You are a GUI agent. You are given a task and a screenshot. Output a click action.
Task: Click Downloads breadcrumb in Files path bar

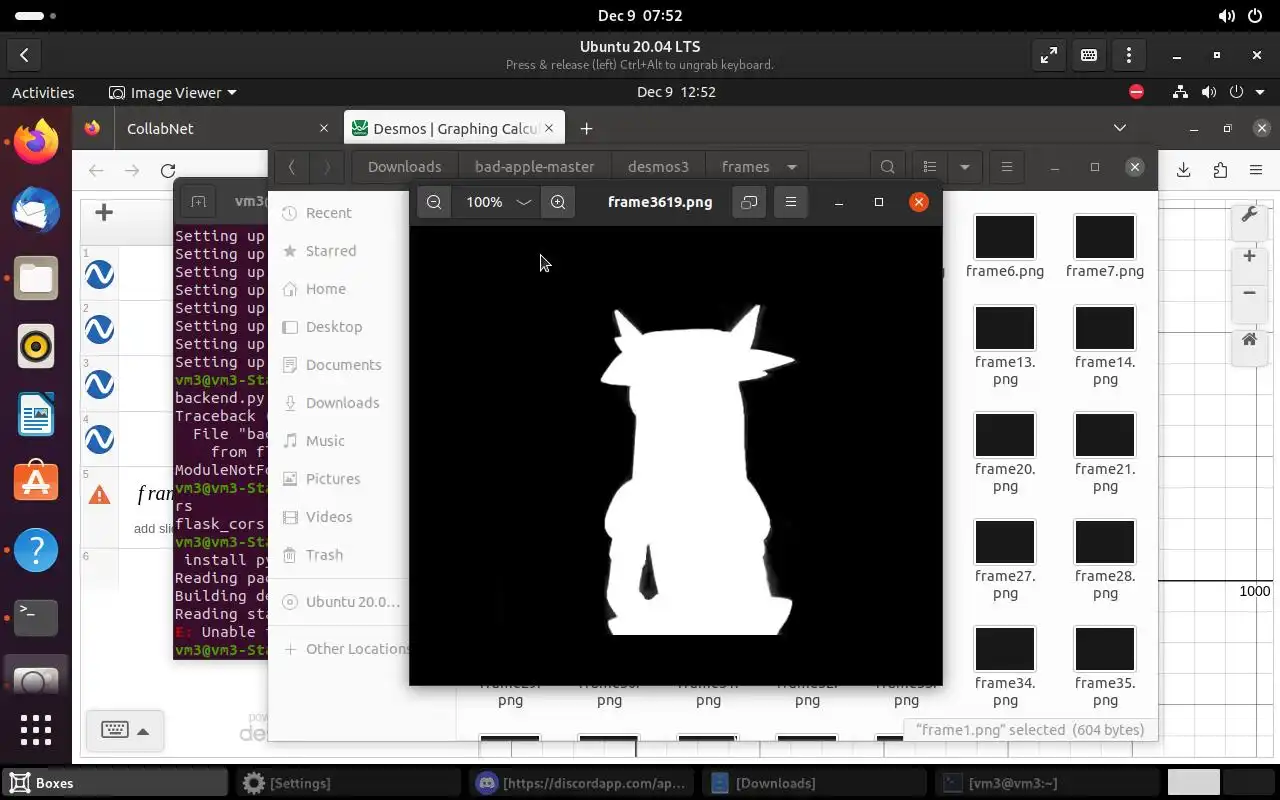(404, 167)
